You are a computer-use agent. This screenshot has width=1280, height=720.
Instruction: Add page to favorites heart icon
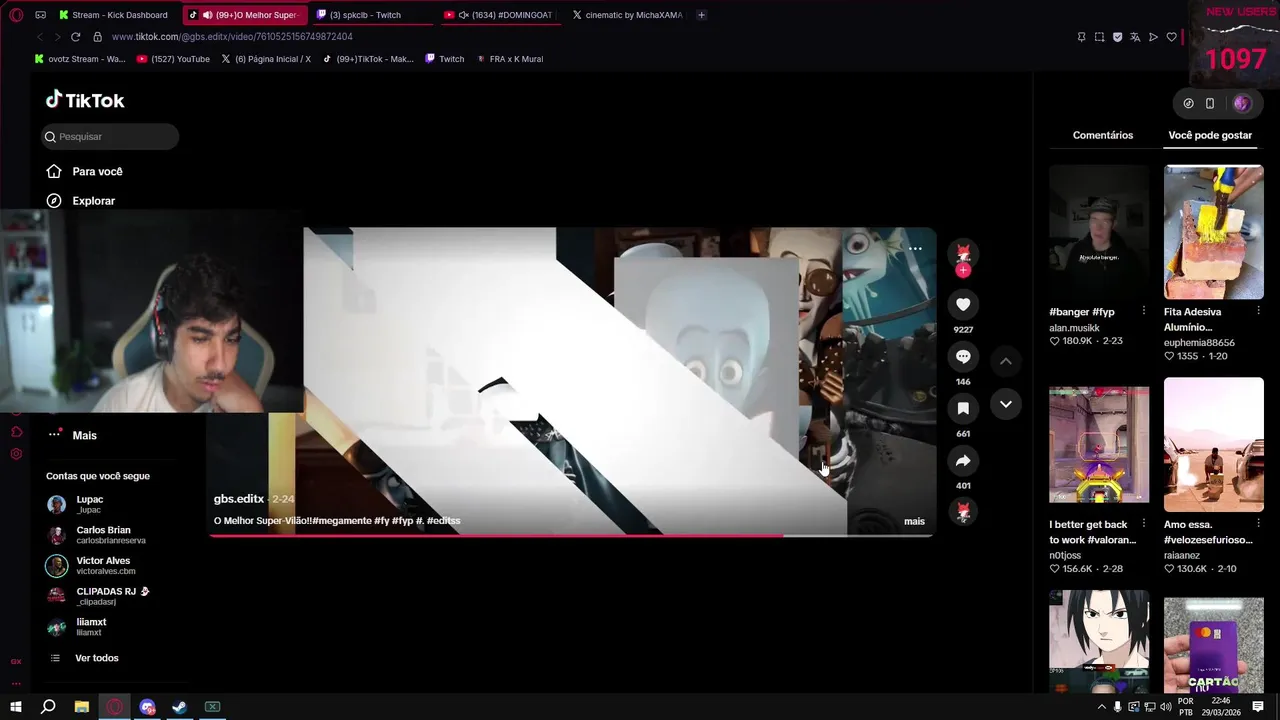point(1171,37)
